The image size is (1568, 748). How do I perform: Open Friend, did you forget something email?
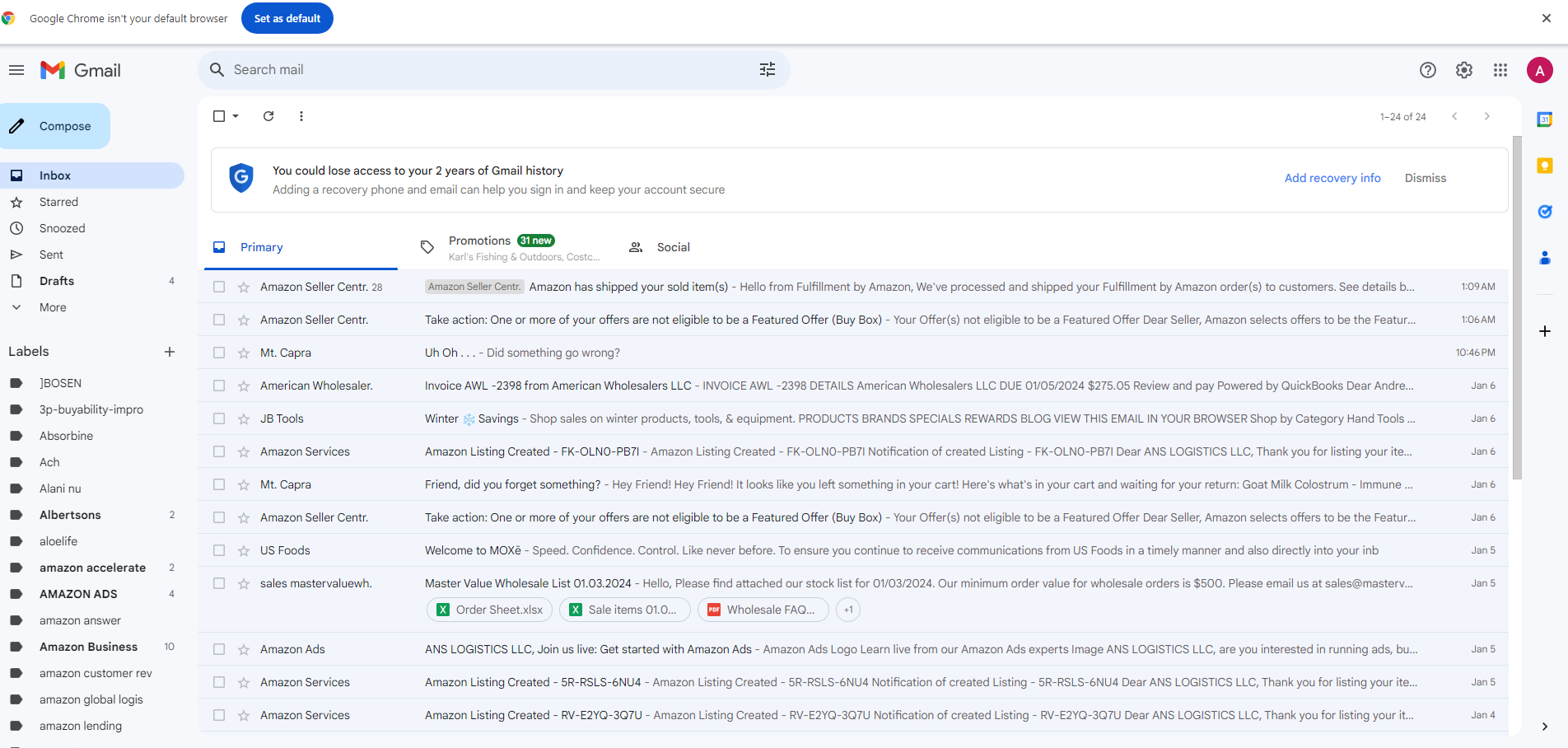(x=853, y=484)
